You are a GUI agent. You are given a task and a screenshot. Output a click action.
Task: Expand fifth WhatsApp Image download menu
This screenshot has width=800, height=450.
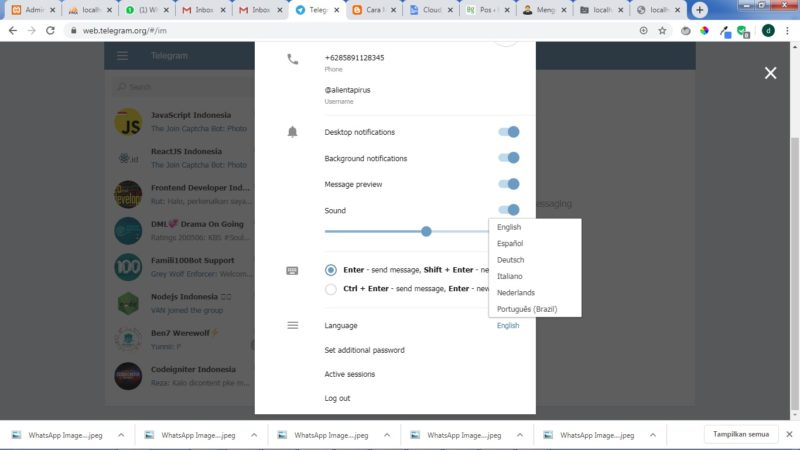(x=653, y=435)
